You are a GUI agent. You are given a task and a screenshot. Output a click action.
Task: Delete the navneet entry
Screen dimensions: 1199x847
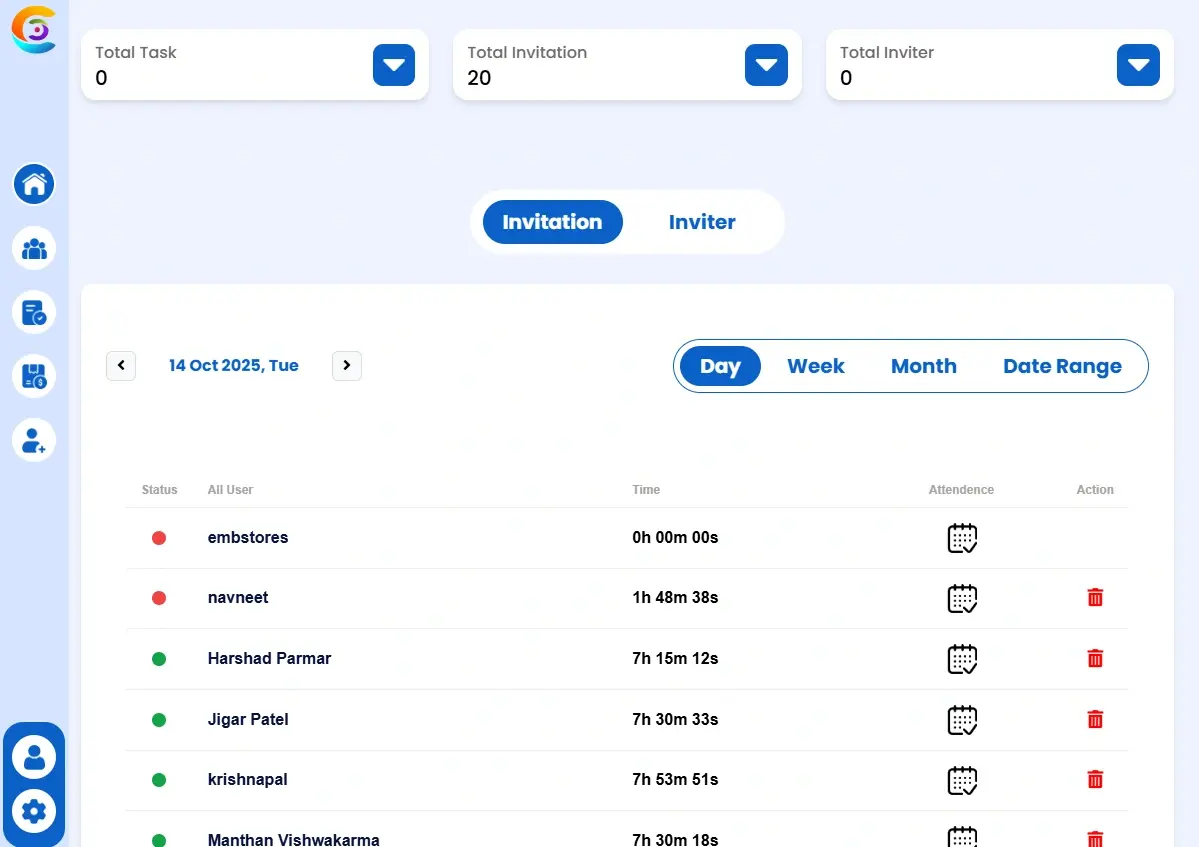click(1095, 597)
